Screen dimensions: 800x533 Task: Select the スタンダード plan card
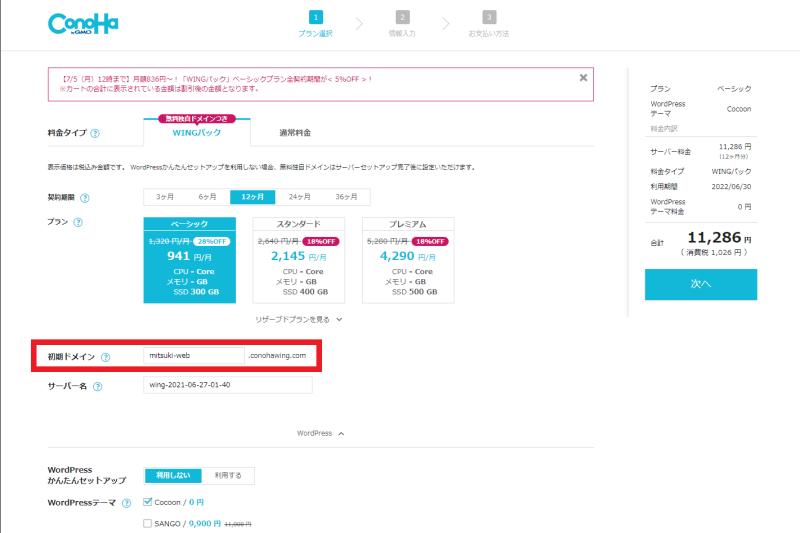point(299,260)
